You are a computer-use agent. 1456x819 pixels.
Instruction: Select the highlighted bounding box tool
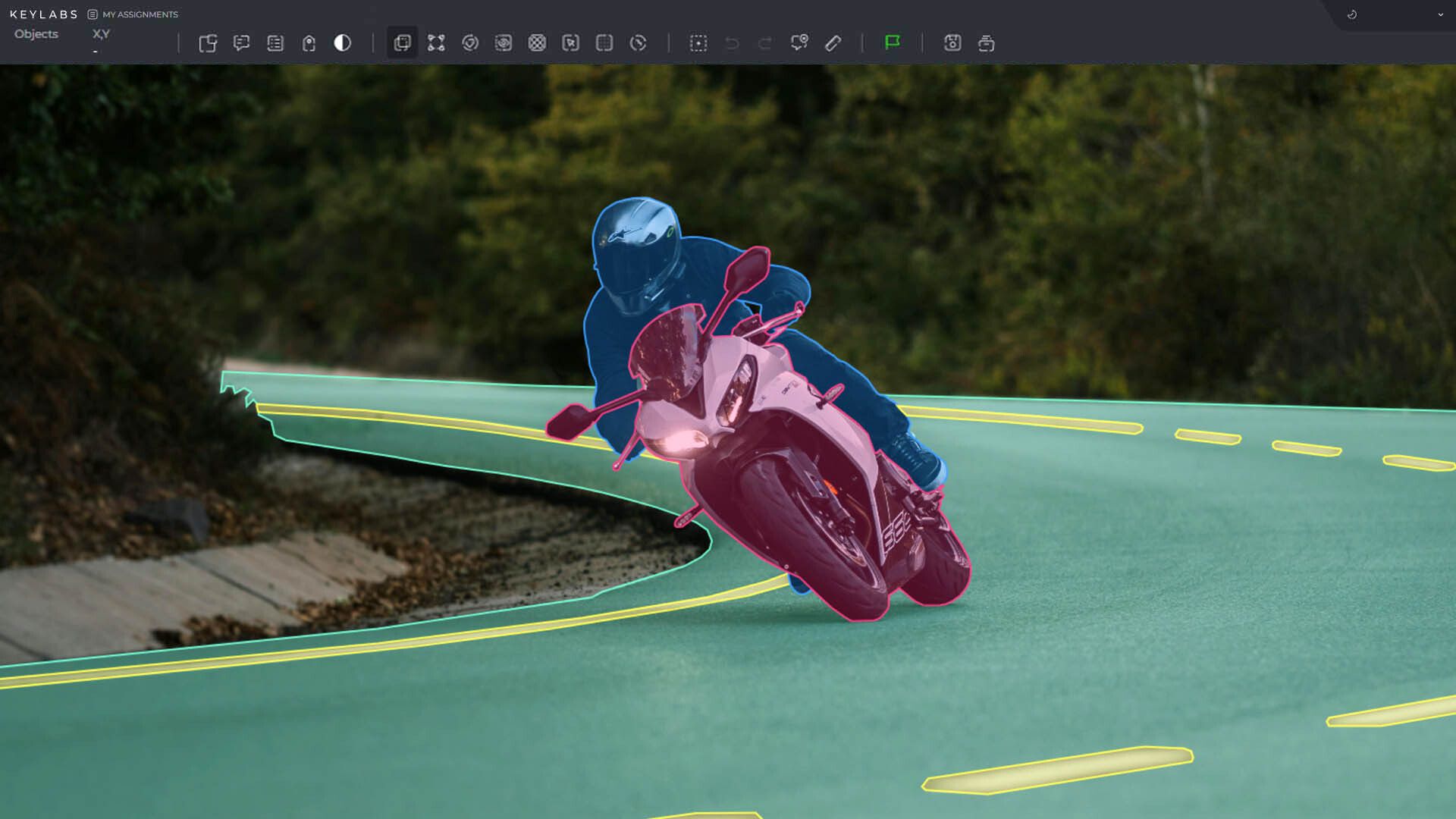(x=402, y=43)
